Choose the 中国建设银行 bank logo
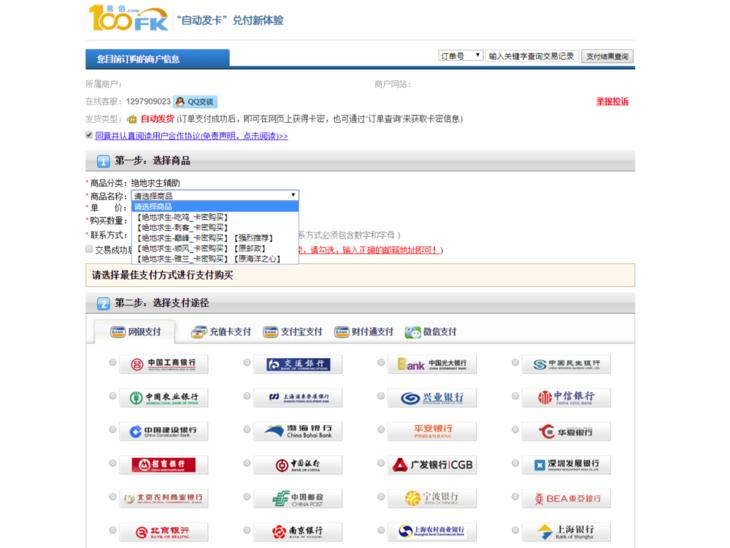 pos(163,431)
